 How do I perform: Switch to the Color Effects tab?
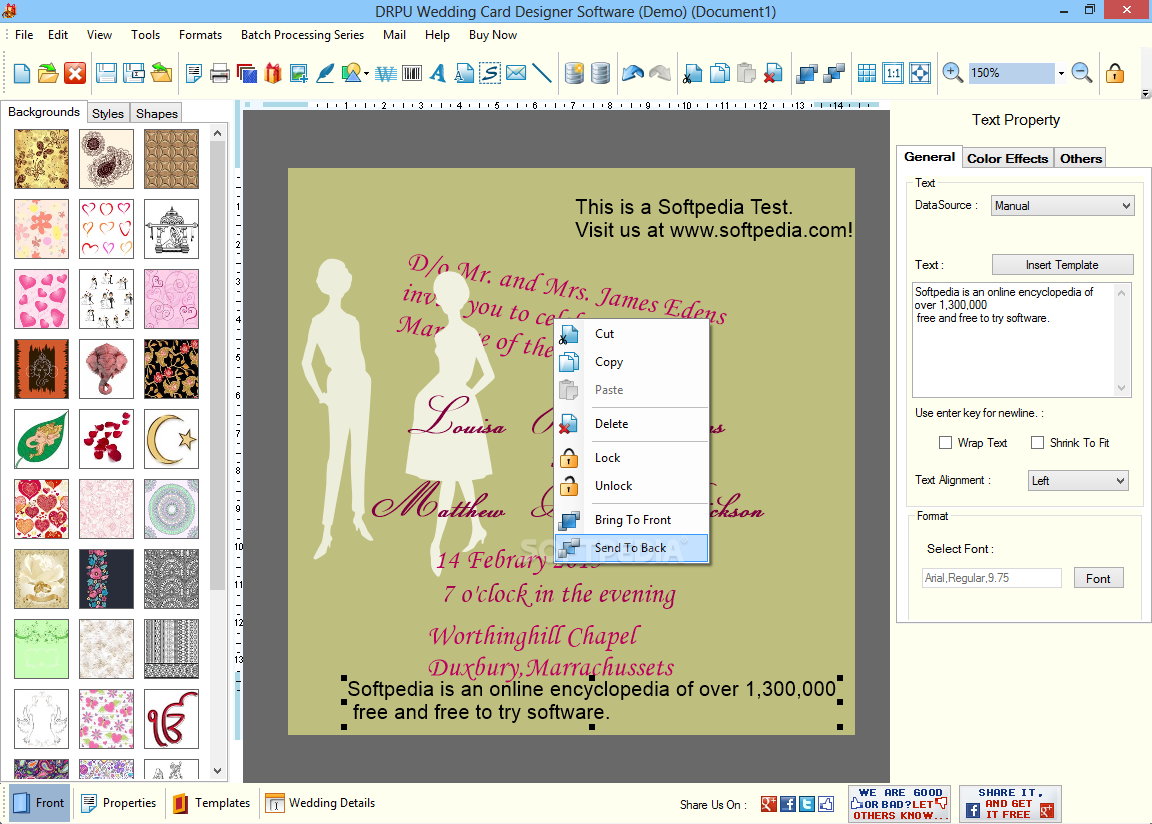point(1007,158)
